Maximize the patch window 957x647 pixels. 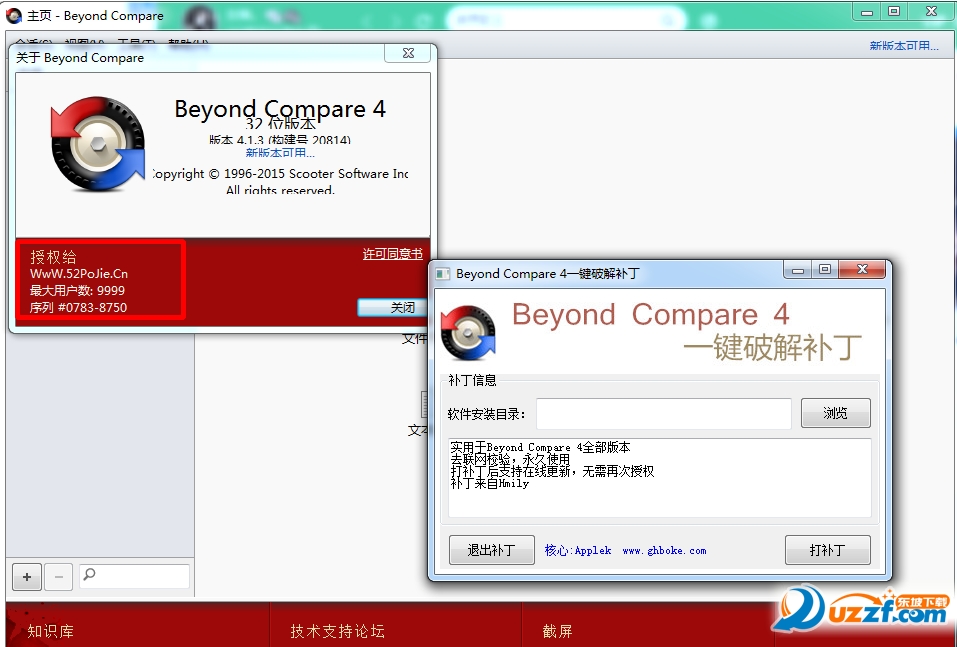coord(825,270)
